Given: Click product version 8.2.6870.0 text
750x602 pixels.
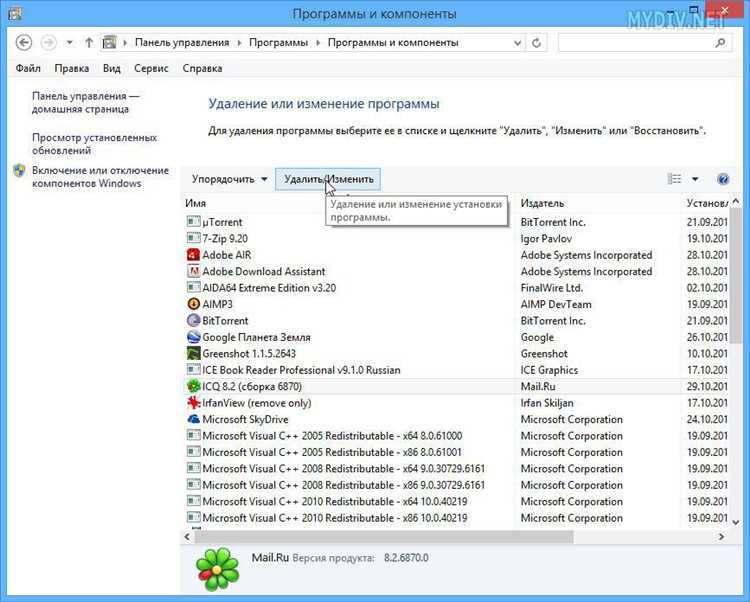Looking at the screenshot, I should [406, 558].
